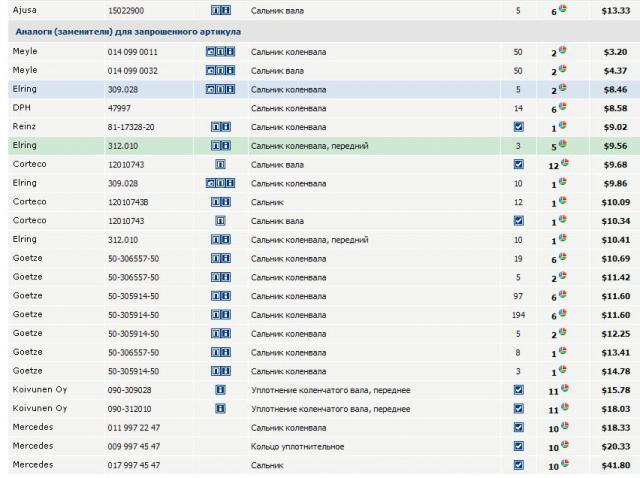Select the description 'Кольцо уплотнительное'

click(298, 447)
